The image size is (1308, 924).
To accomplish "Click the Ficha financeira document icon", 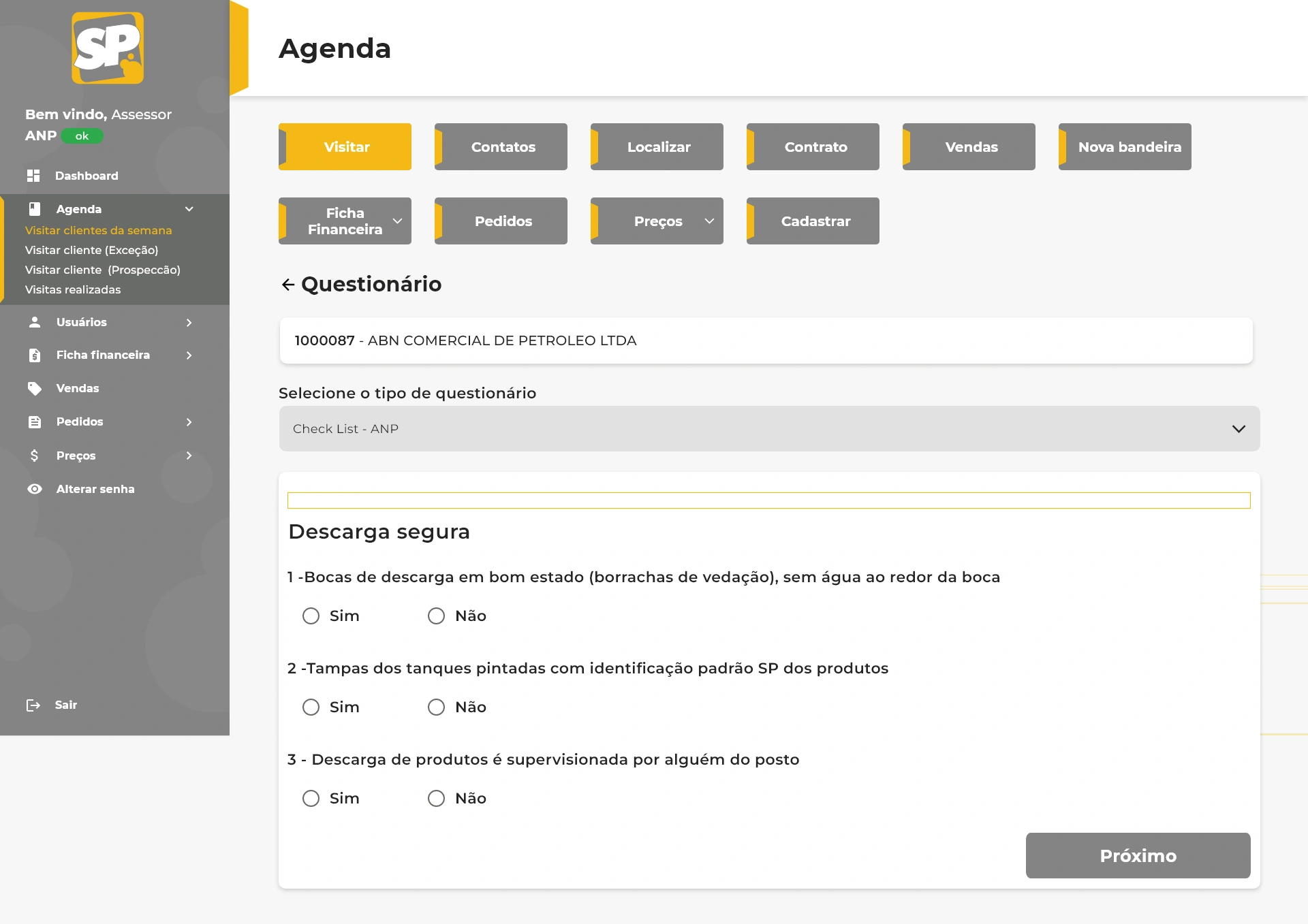I will point(35,355).
